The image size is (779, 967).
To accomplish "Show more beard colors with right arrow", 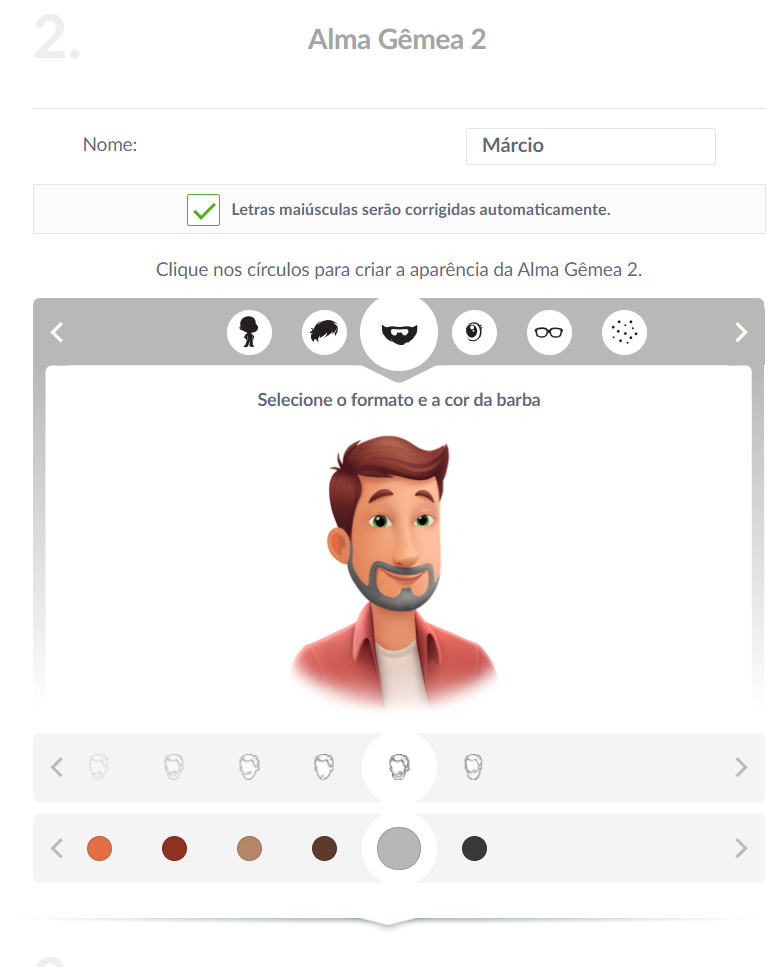I will 741,849.
